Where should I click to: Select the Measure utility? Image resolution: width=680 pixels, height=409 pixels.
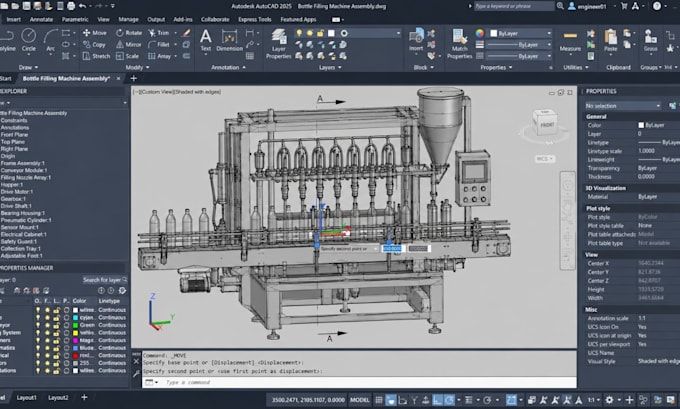click(570, 40)
